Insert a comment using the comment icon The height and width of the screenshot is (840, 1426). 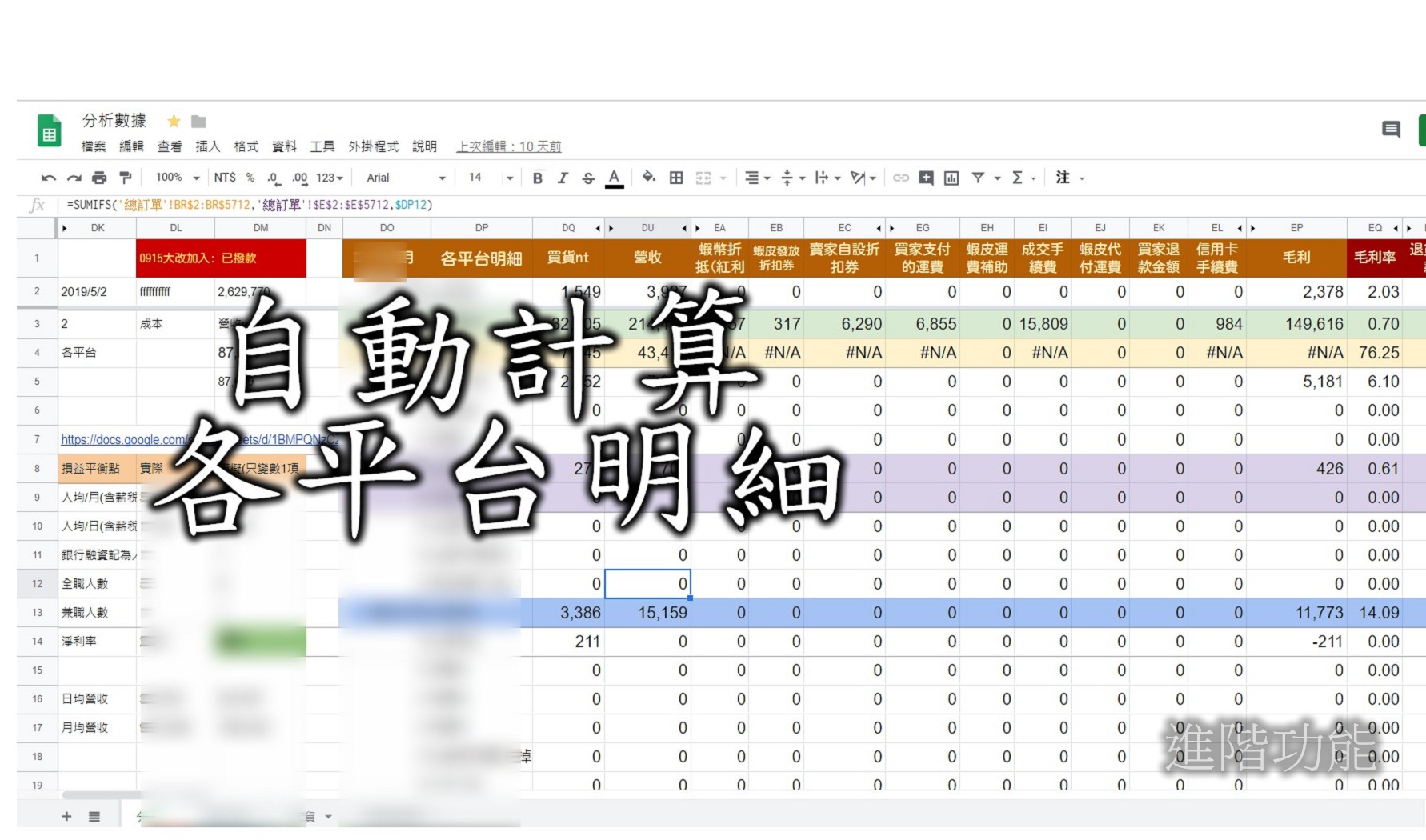[925, 178]
